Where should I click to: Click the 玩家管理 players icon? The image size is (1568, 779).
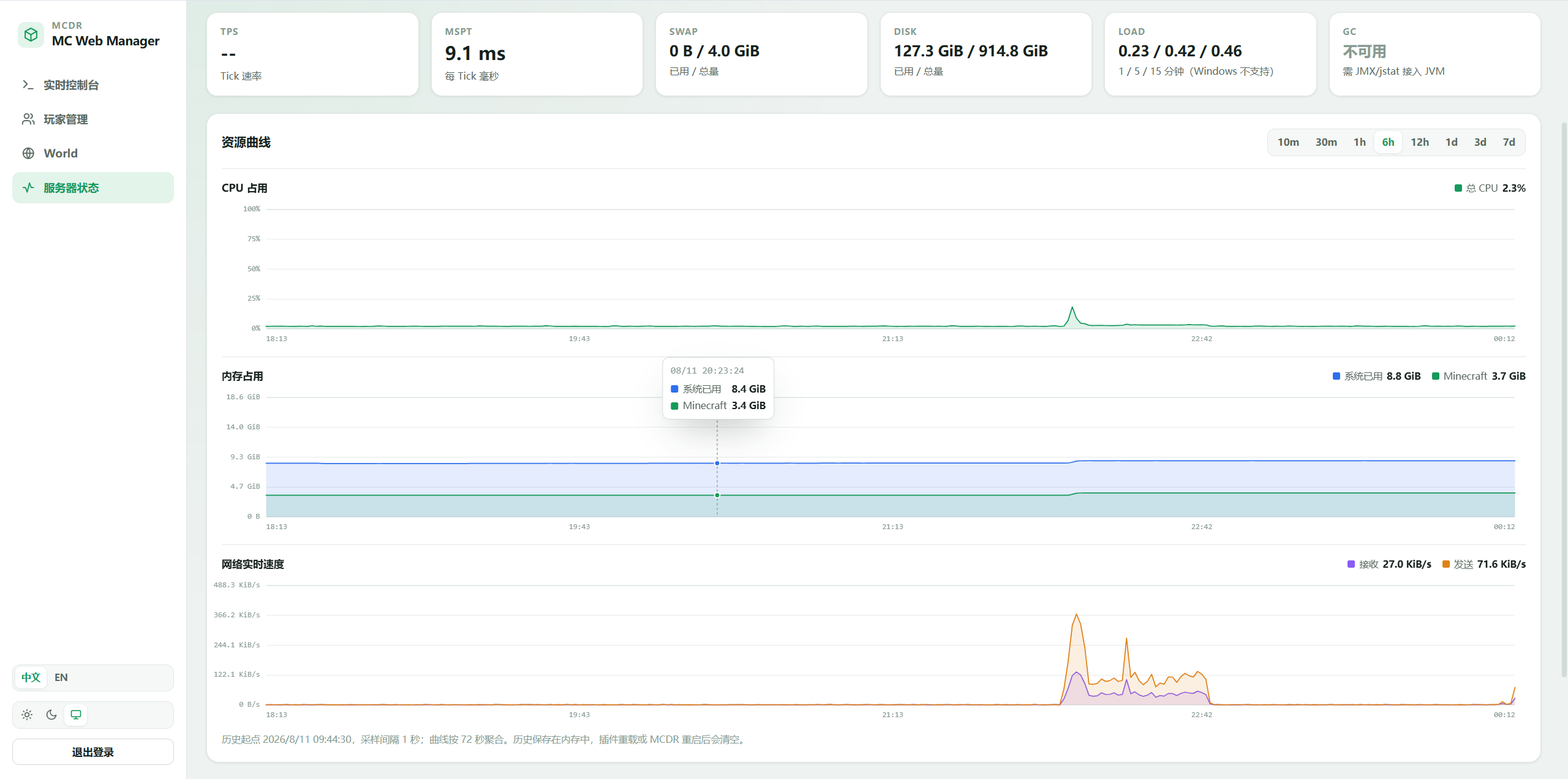28,119
